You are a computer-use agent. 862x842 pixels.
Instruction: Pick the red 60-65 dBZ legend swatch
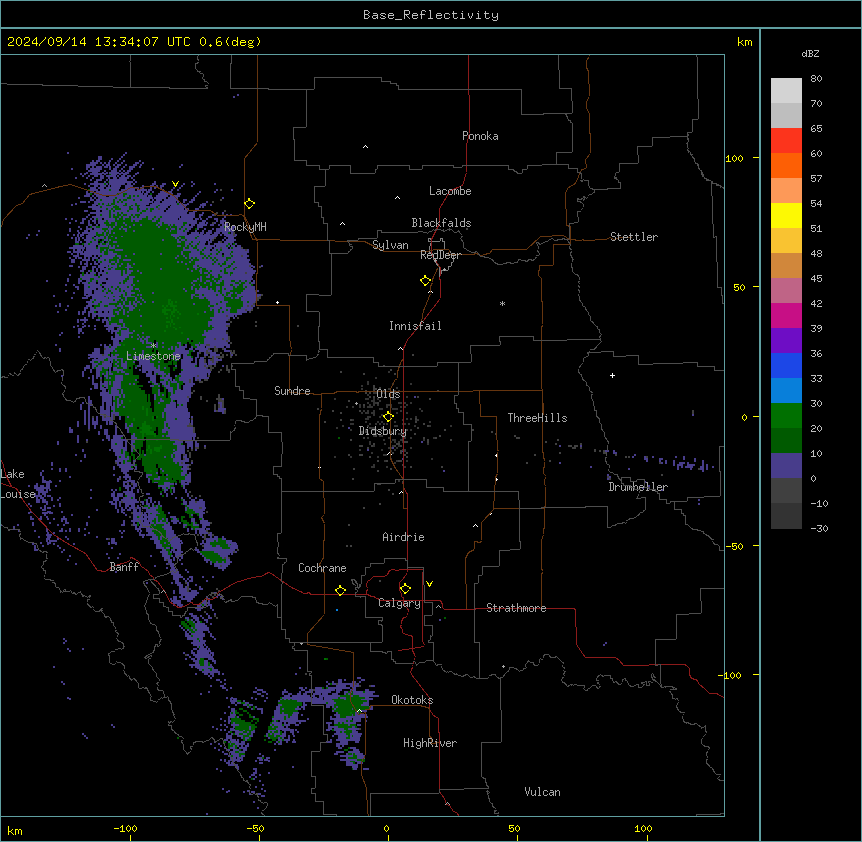786,140
